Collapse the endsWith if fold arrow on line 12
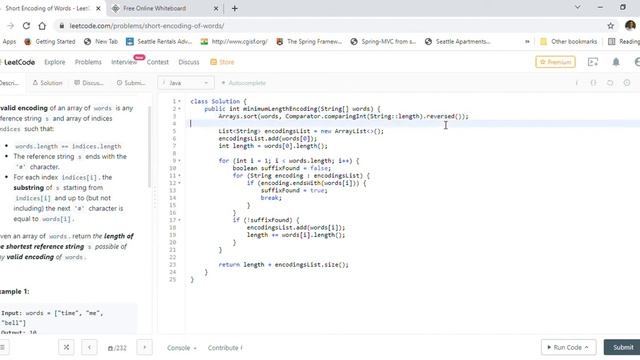 179,183
